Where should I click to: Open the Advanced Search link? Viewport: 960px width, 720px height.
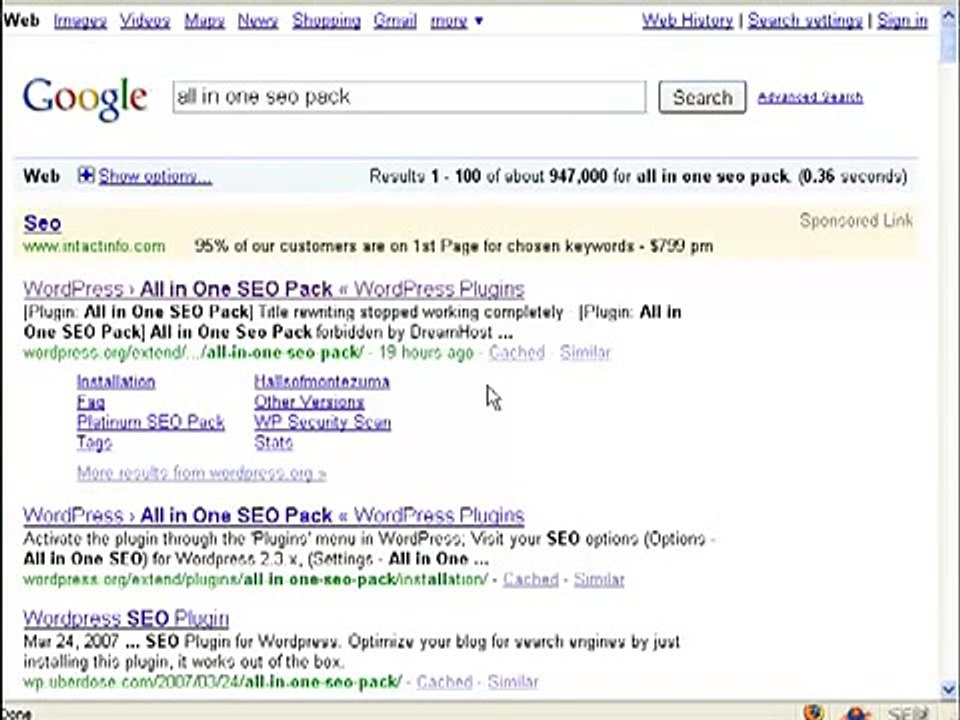click(x=810, y=97)
